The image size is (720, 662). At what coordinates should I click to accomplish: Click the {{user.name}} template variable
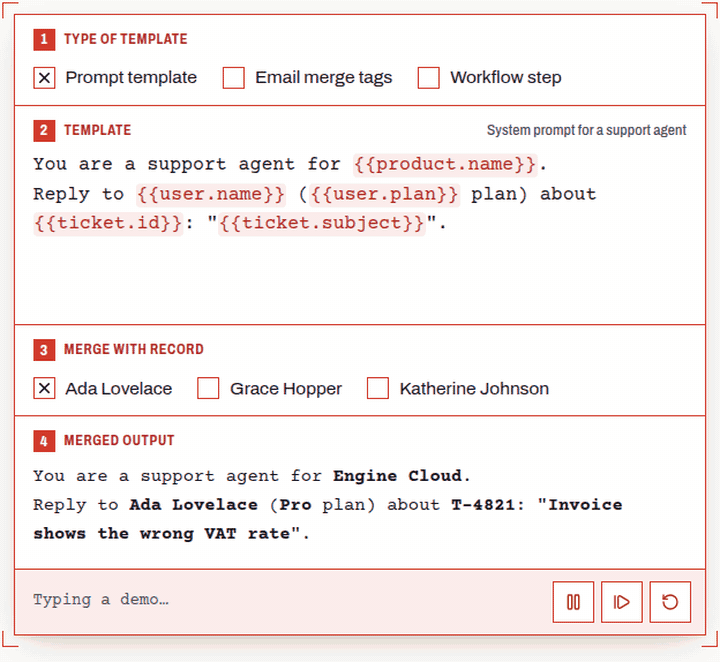click(211, 194)
